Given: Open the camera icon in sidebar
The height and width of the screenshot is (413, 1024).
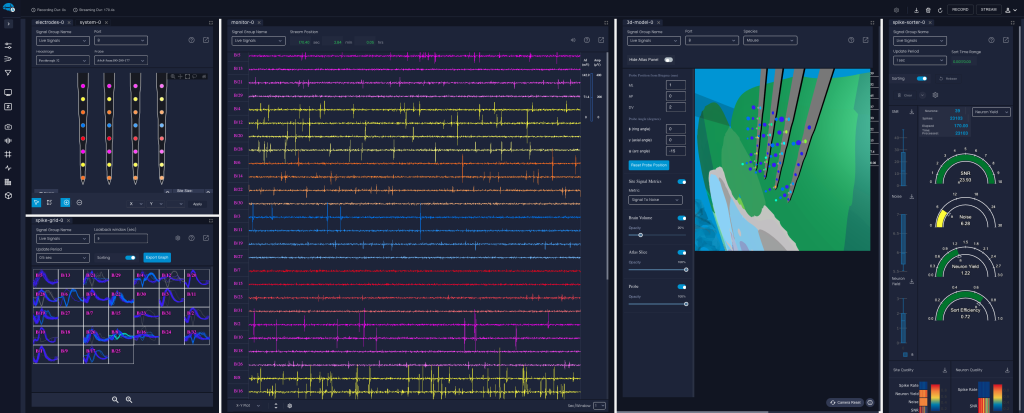Looking at the screenshot, I should (8, 127).
